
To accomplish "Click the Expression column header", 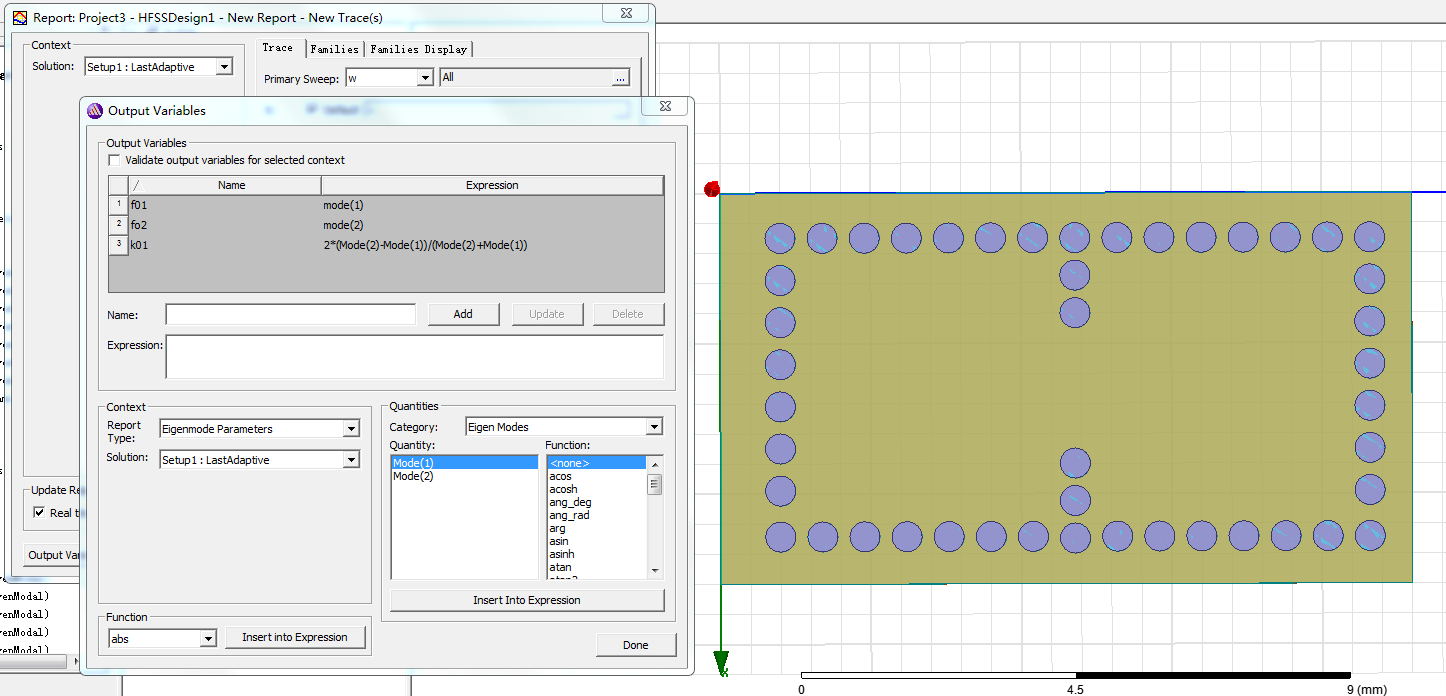I will coord(492,185).
